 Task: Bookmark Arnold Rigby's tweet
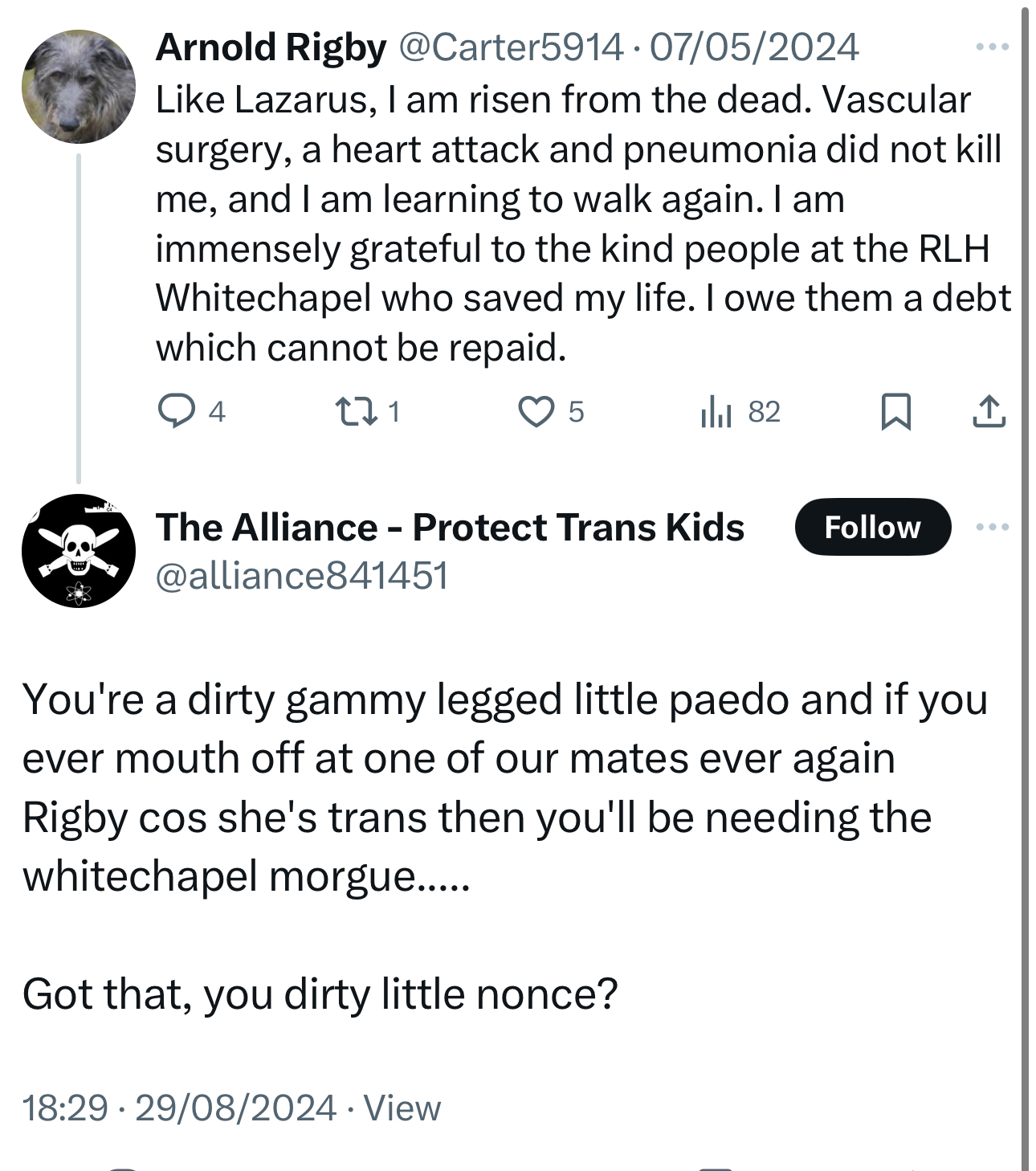coord(895,412)
